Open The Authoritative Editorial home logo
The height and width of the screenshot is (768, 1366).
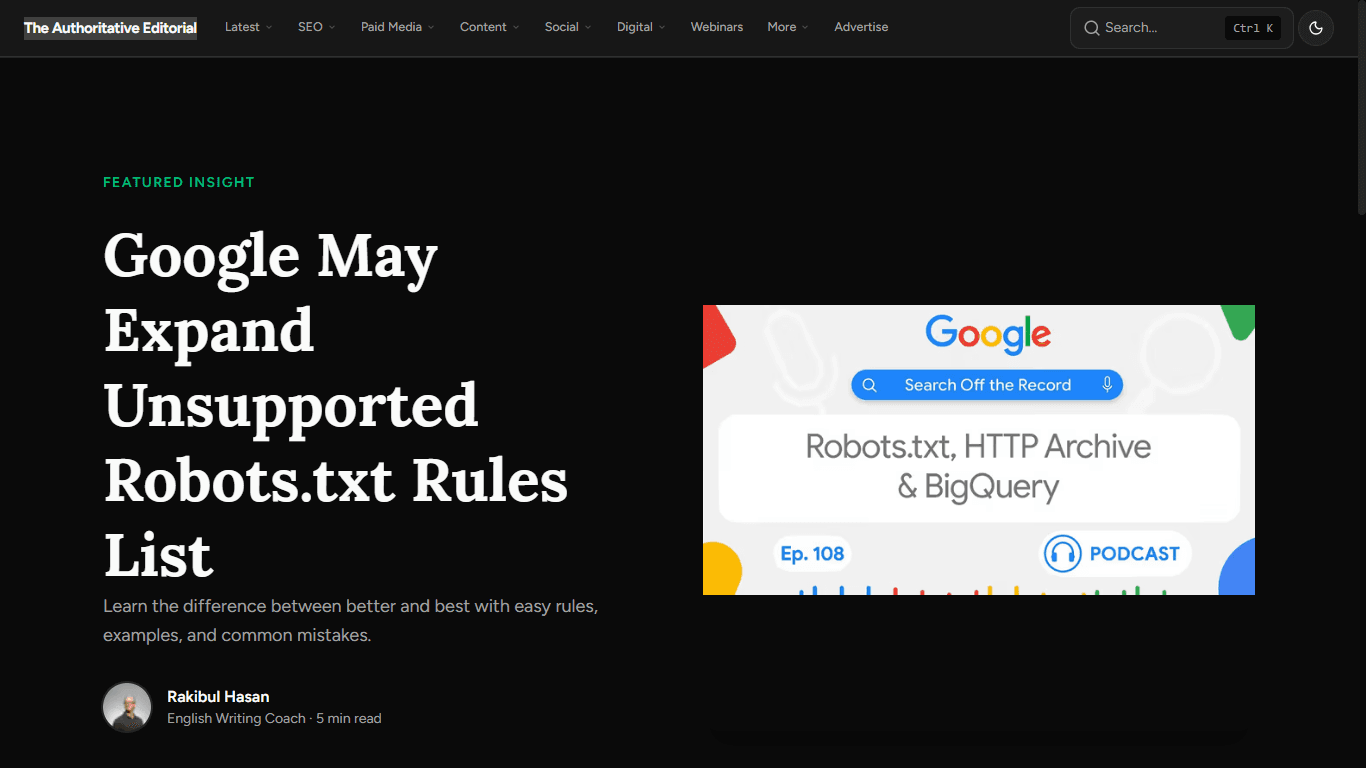[x=110, y=28]
